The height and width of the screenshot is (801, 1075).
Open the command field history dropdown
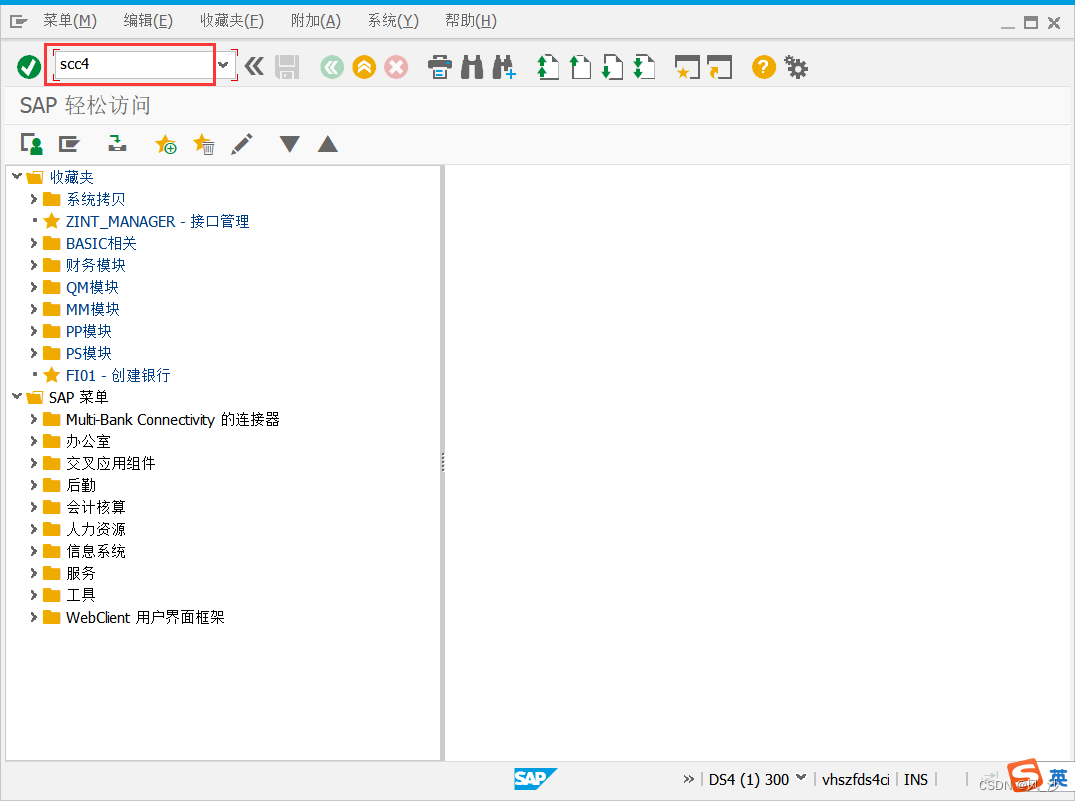tap(224, 65)
